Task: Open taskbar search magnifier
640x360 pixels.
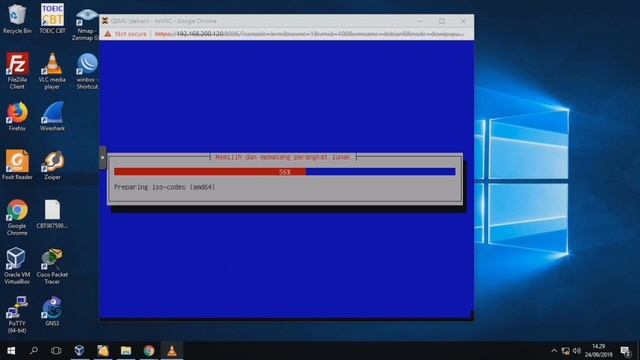Action: [x=34, y=351]
